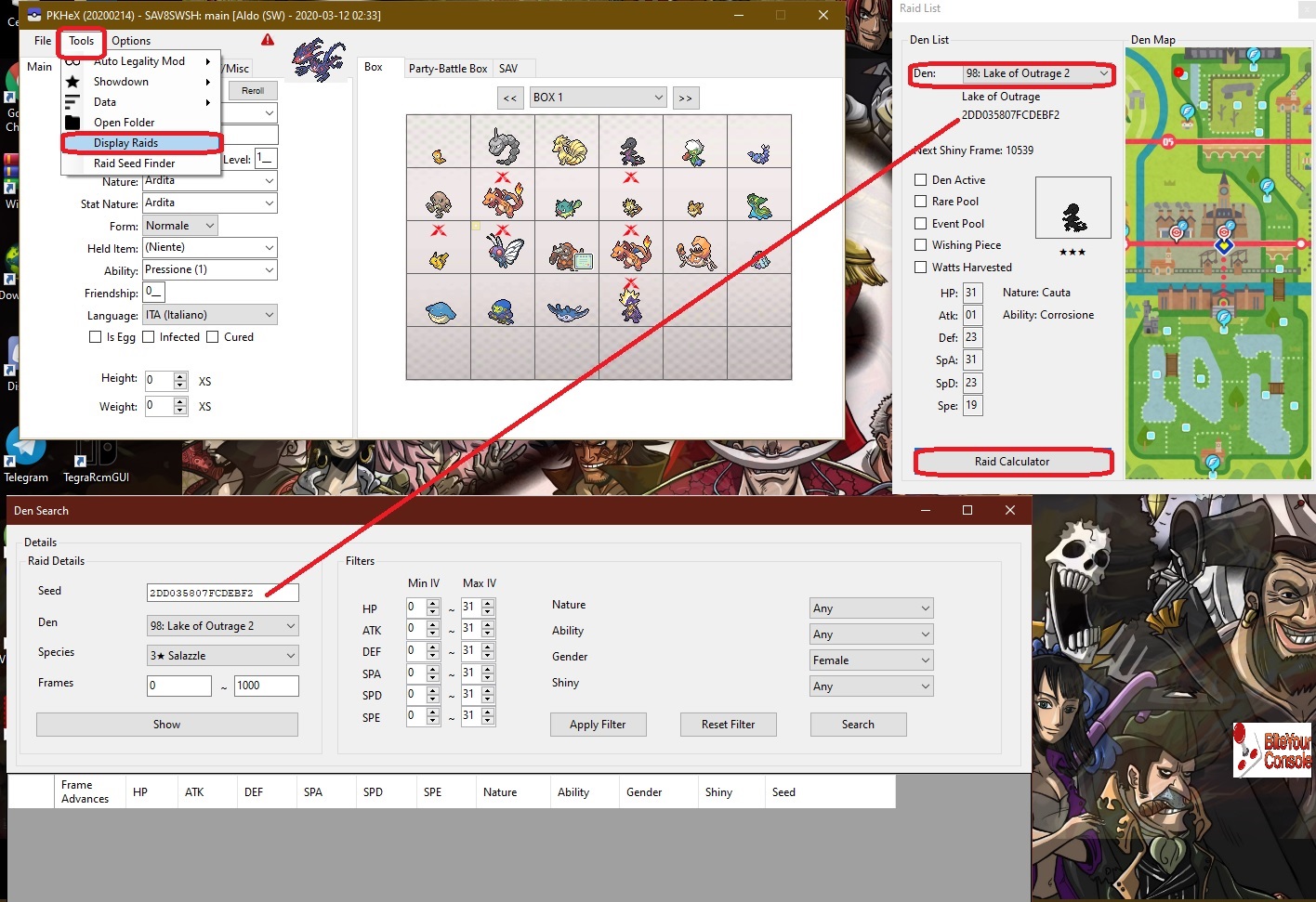
Task: Open the Form dropdown showing Normale
Action: pos(180,226)
